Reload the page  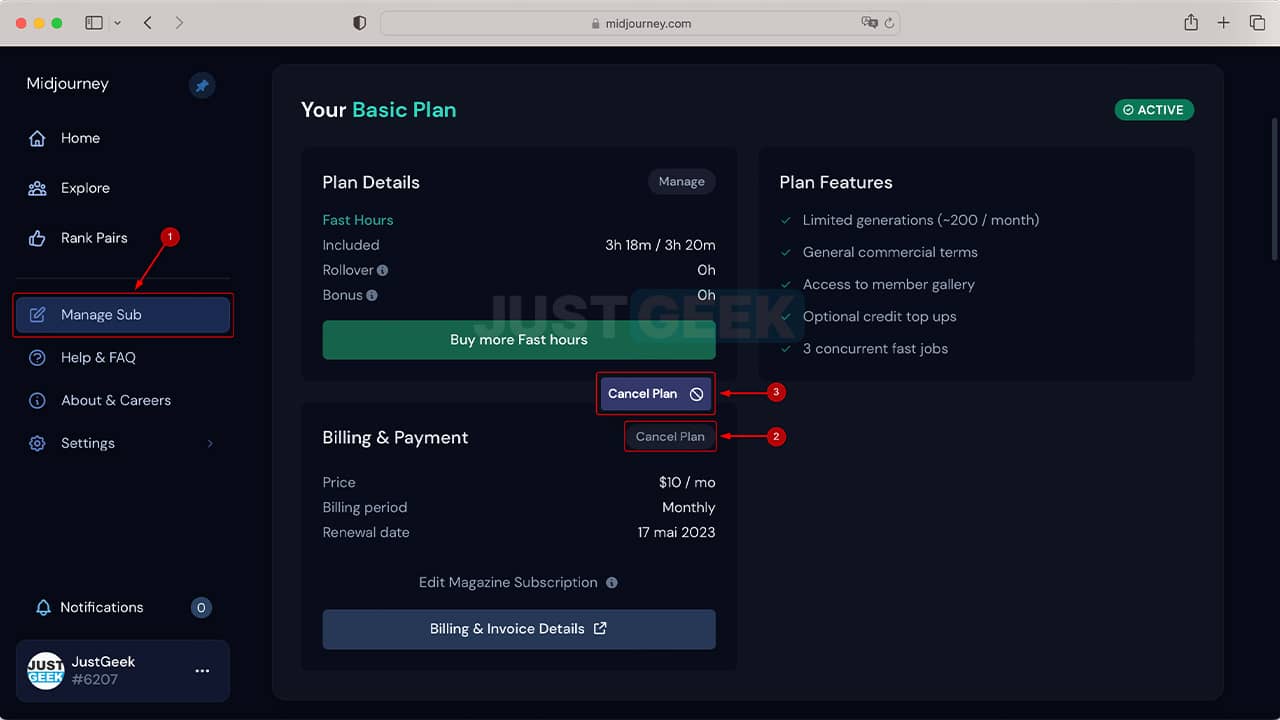coord(888,22)
